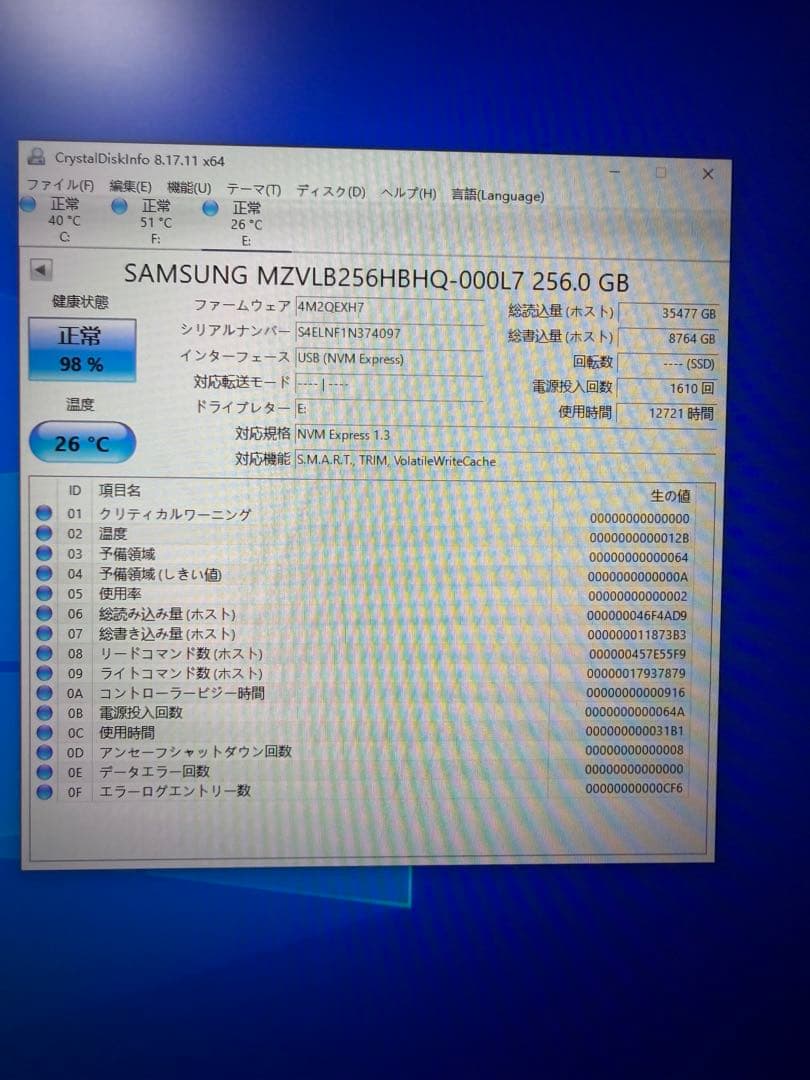Open the ファイル(F) menu

pyautogui.click(x=60, y=185)
